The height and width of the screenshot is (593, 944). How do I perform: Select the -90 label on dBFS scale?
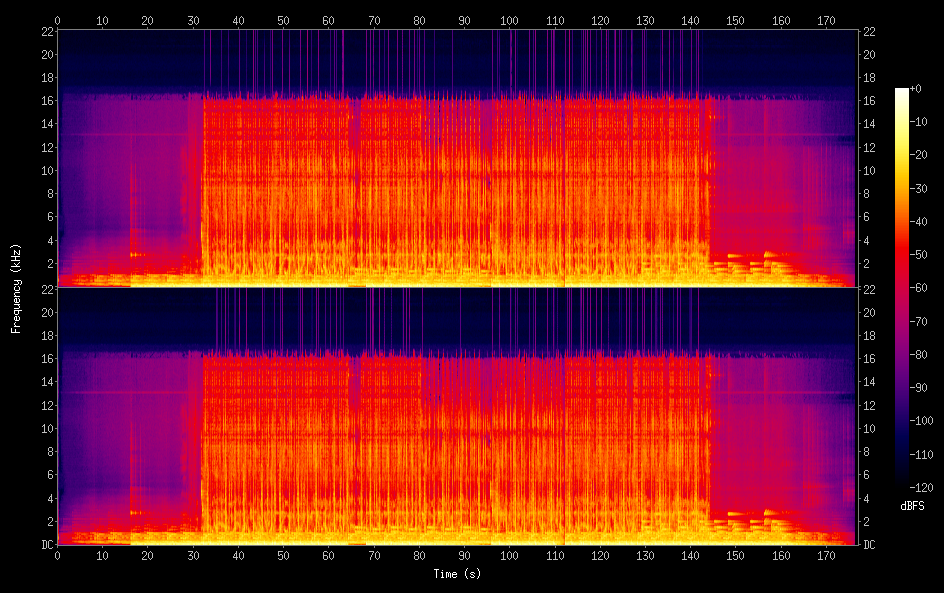[x=918, y=387]
